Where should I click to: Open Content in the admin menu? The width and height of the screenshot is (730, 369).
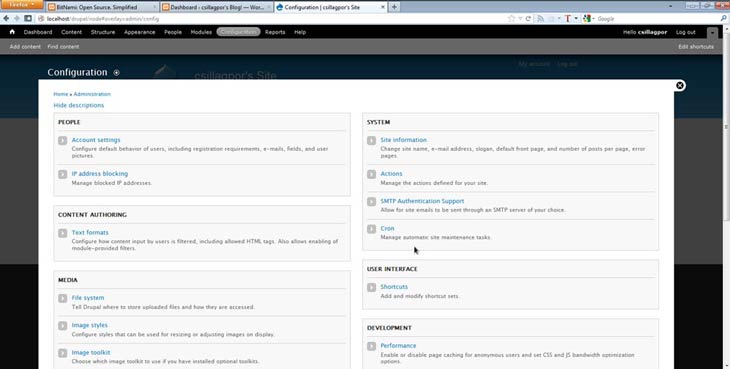click(x=71, y=32)
